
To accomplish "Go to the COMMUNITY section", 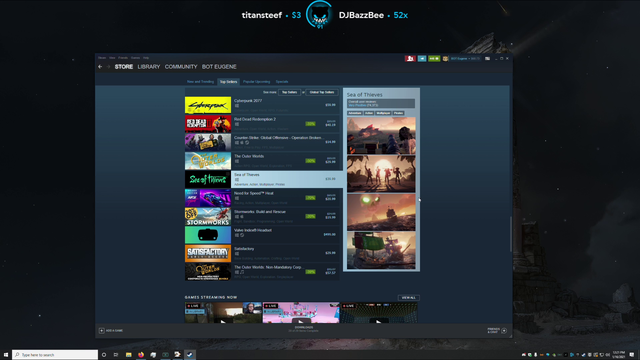I will [x=181, y=67].
